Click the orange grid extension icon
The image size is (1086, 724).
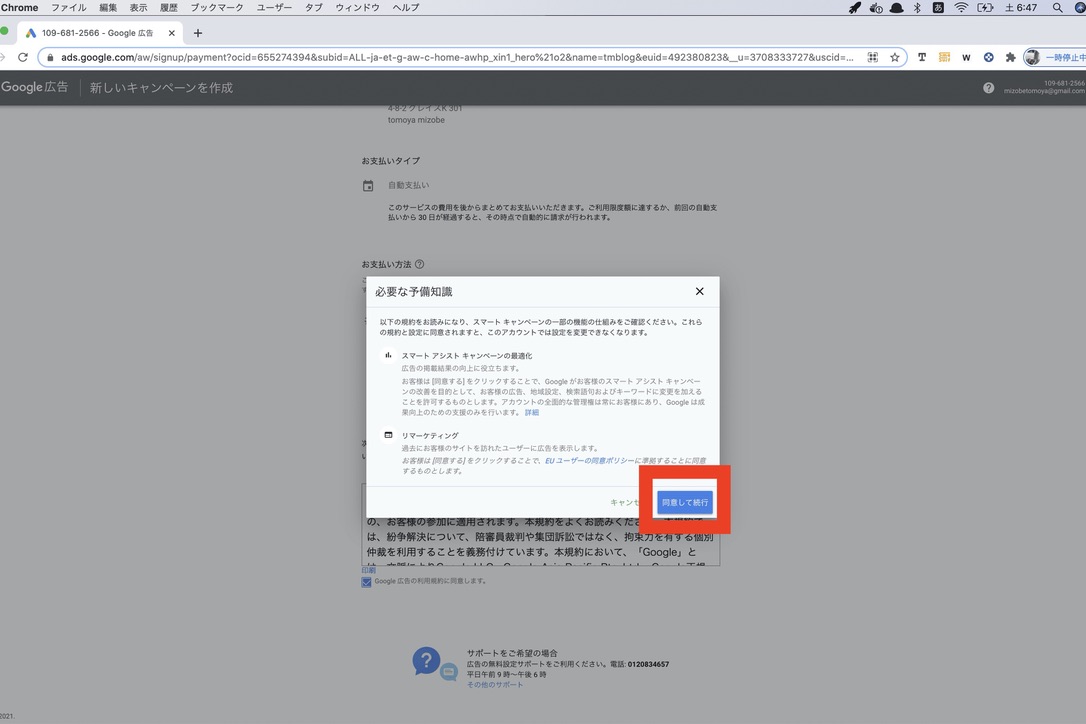point(944,58)
